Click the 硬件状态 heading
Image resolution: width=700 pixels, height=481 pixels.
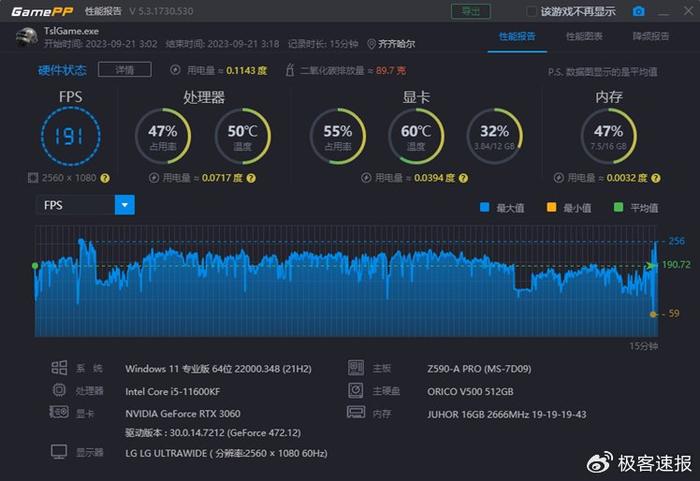62,70
